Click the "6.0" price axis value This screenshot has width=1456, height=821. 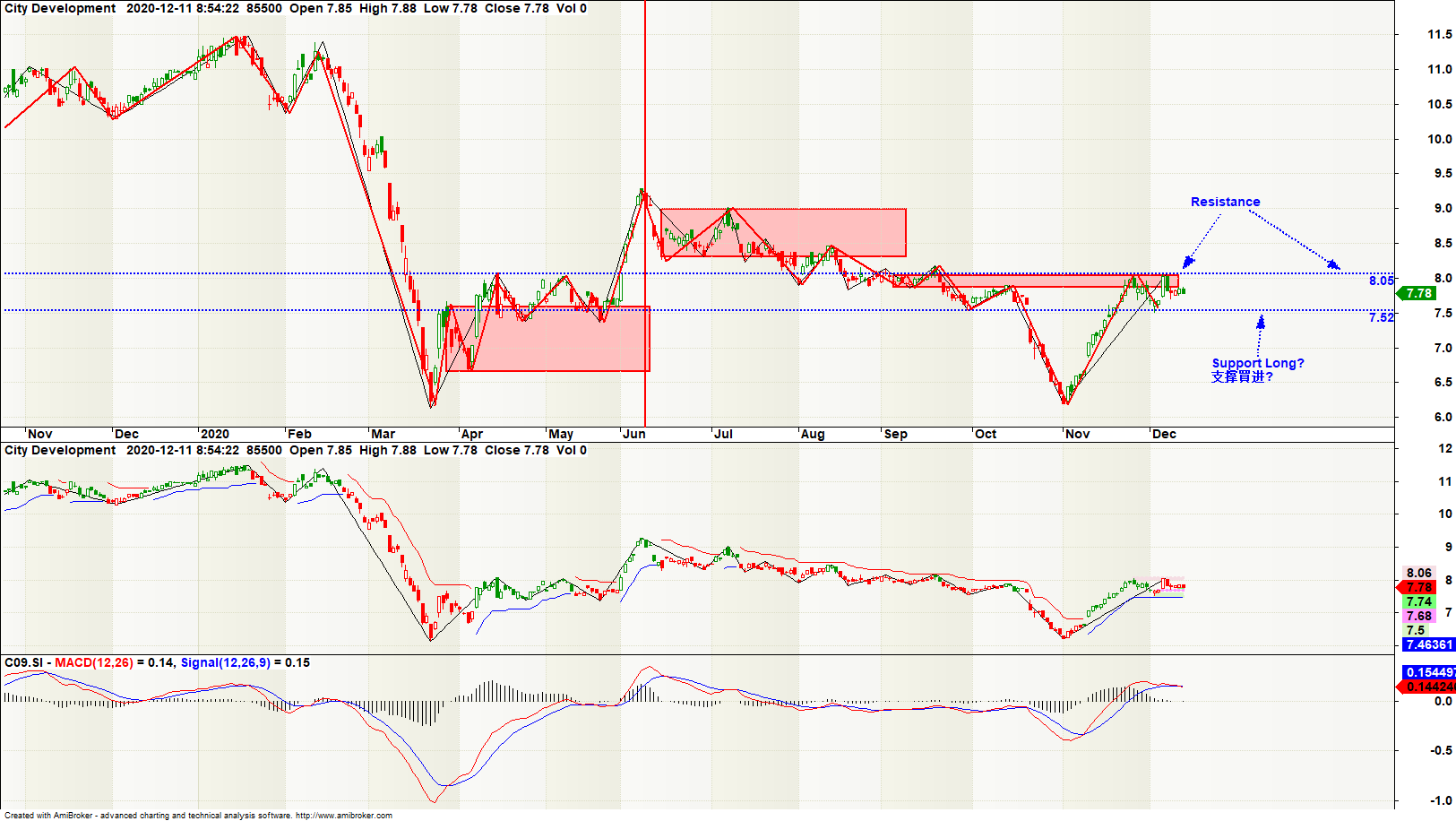click(1443, 417)
